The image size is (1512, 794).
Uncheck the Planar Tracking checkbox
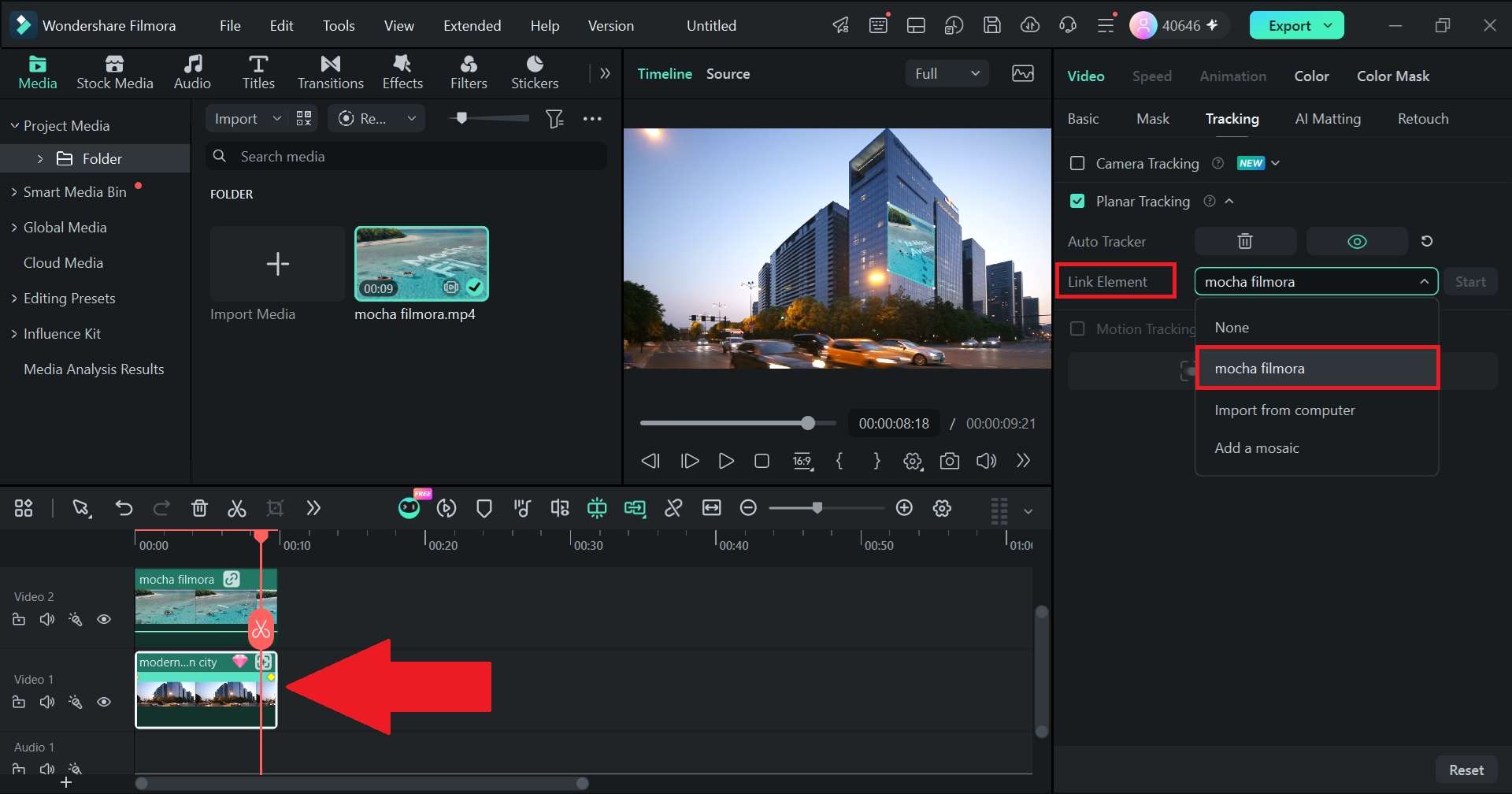click(1077, 202)
